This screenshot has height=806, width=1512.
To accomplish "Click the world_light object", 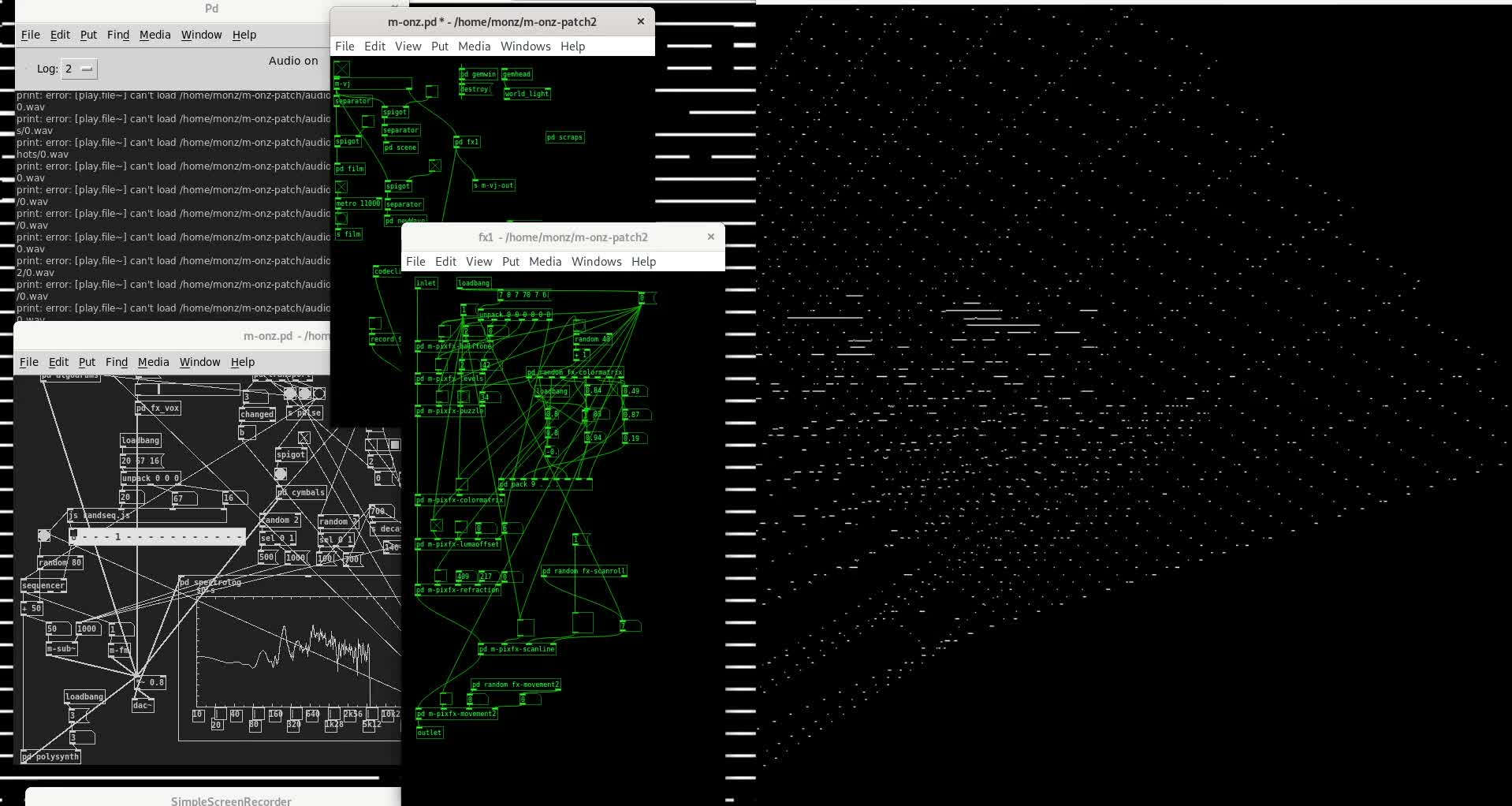I will pos(527,94).
